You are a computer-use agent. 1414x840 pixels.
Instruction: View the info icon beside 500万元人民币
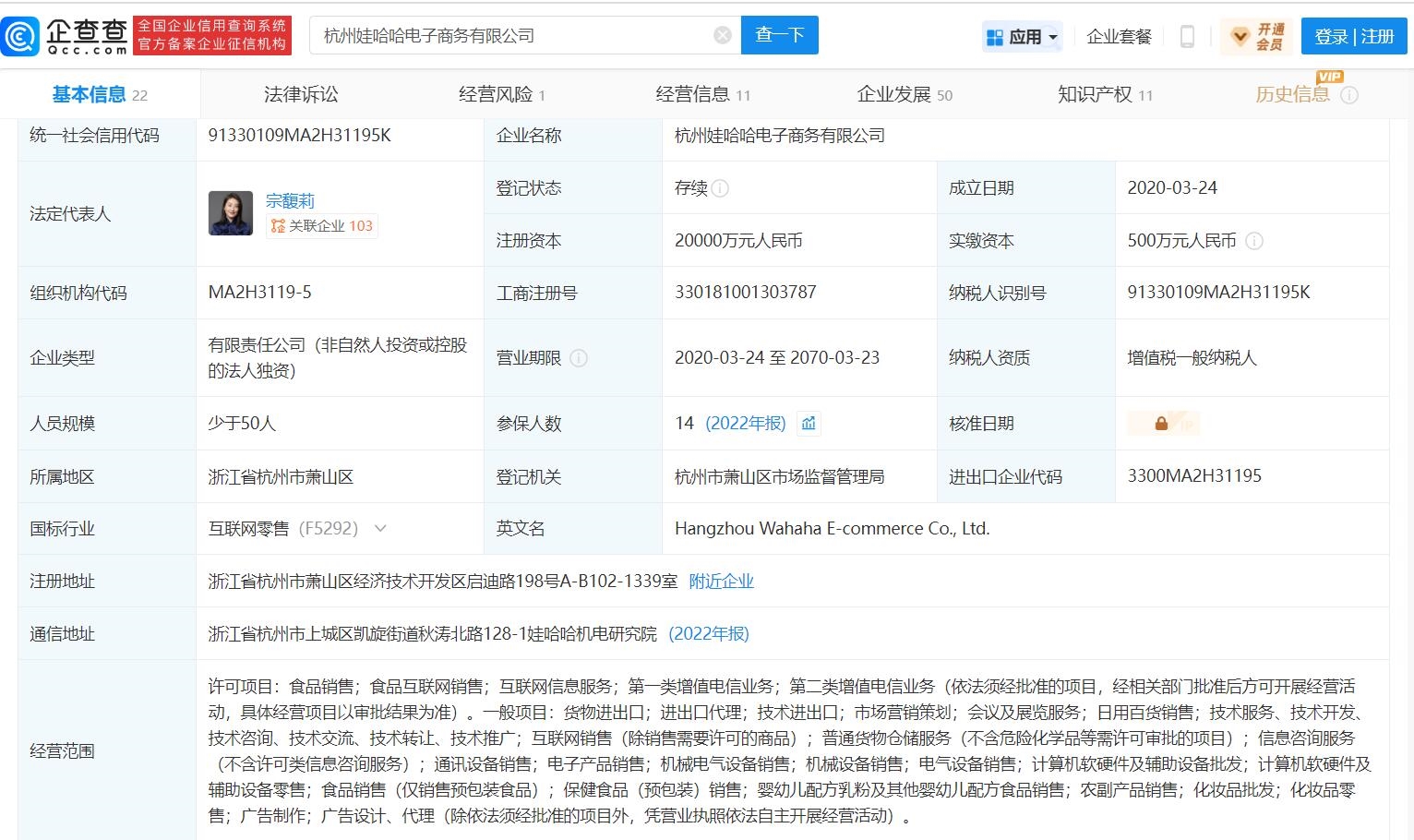[1254, 241]
